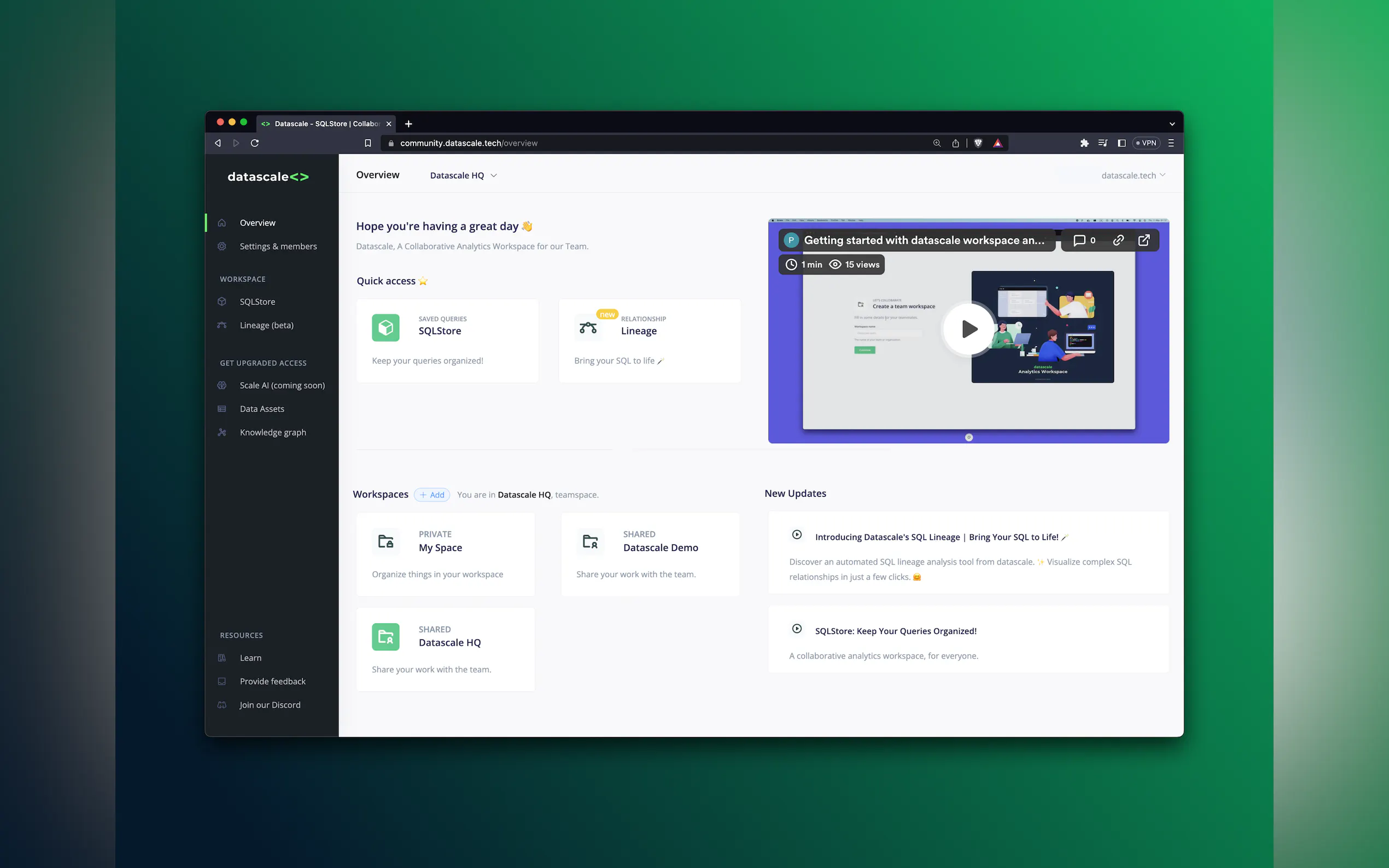Open the video in external window
The height and width of the screenshot is (868, 1389).
[x=1144, y=240]
